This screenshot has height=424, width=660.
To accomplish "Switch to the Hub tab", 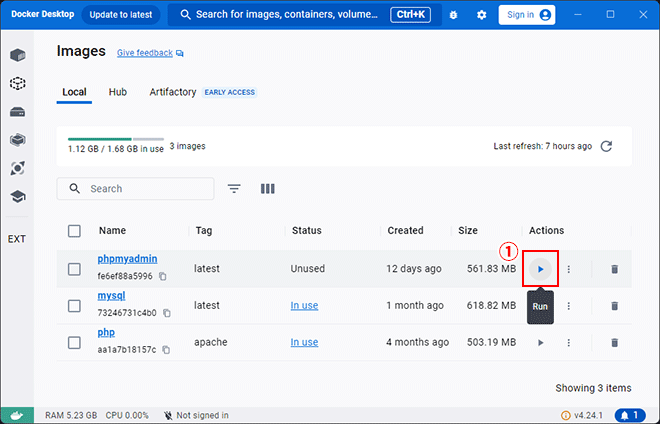I will click(118, 92).
